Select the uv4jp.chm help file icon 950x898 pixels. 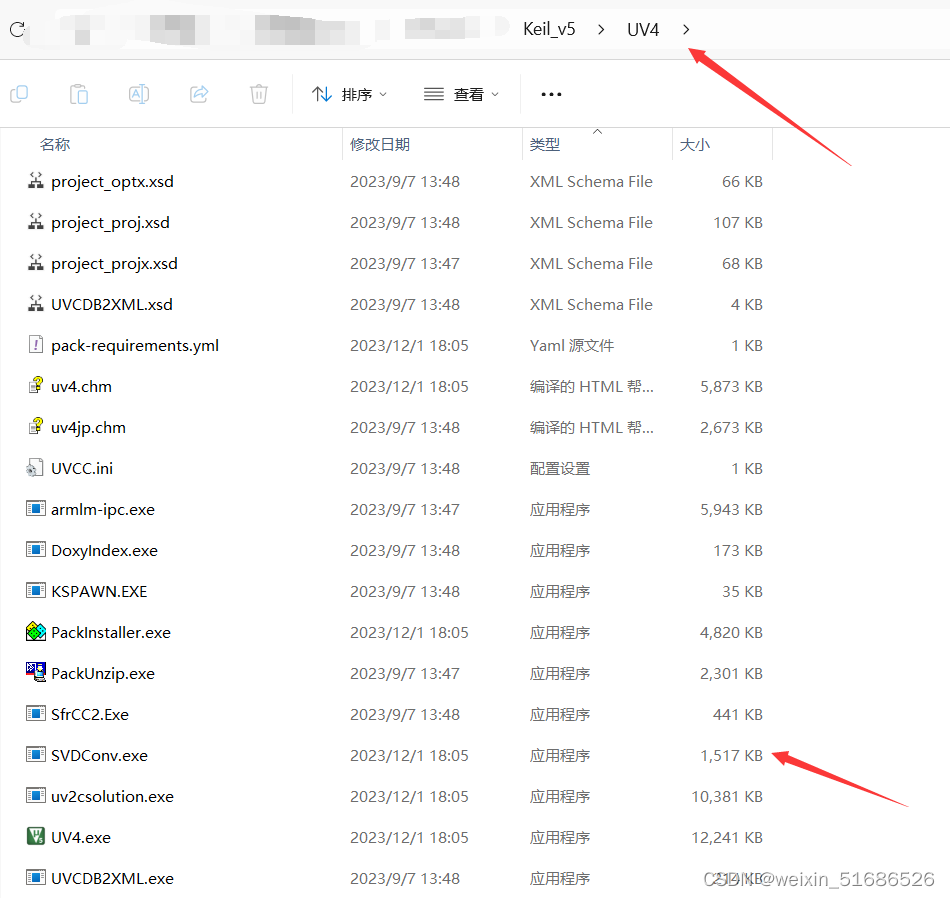[36, 427]
